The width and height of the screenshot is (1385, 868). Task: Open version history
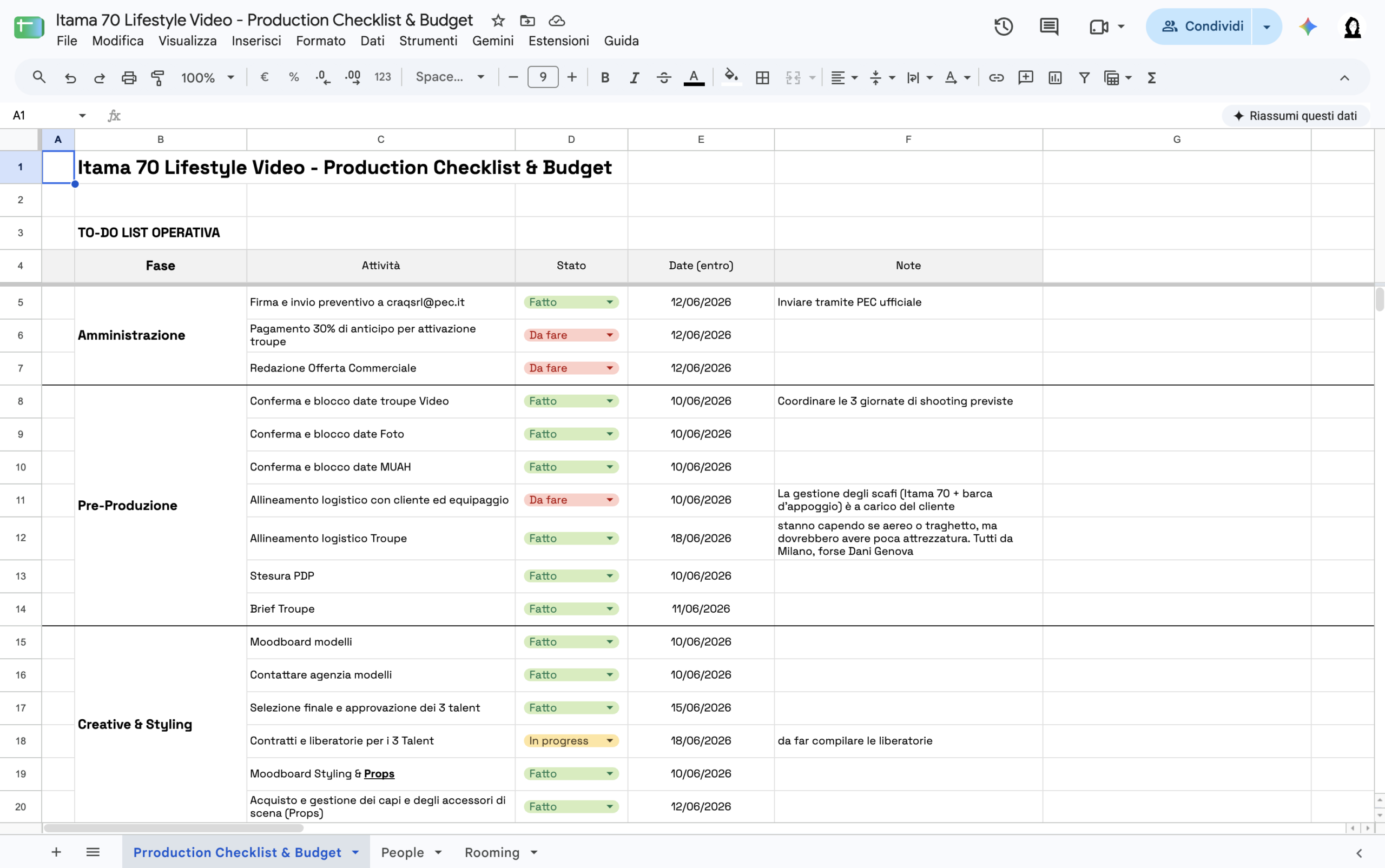[1003, 26]
